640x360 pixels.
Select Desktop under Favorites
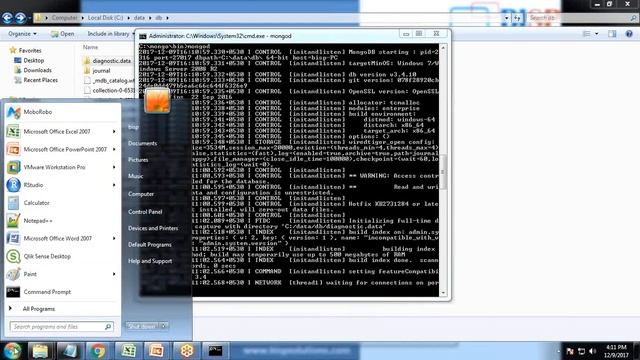[33, 60]
